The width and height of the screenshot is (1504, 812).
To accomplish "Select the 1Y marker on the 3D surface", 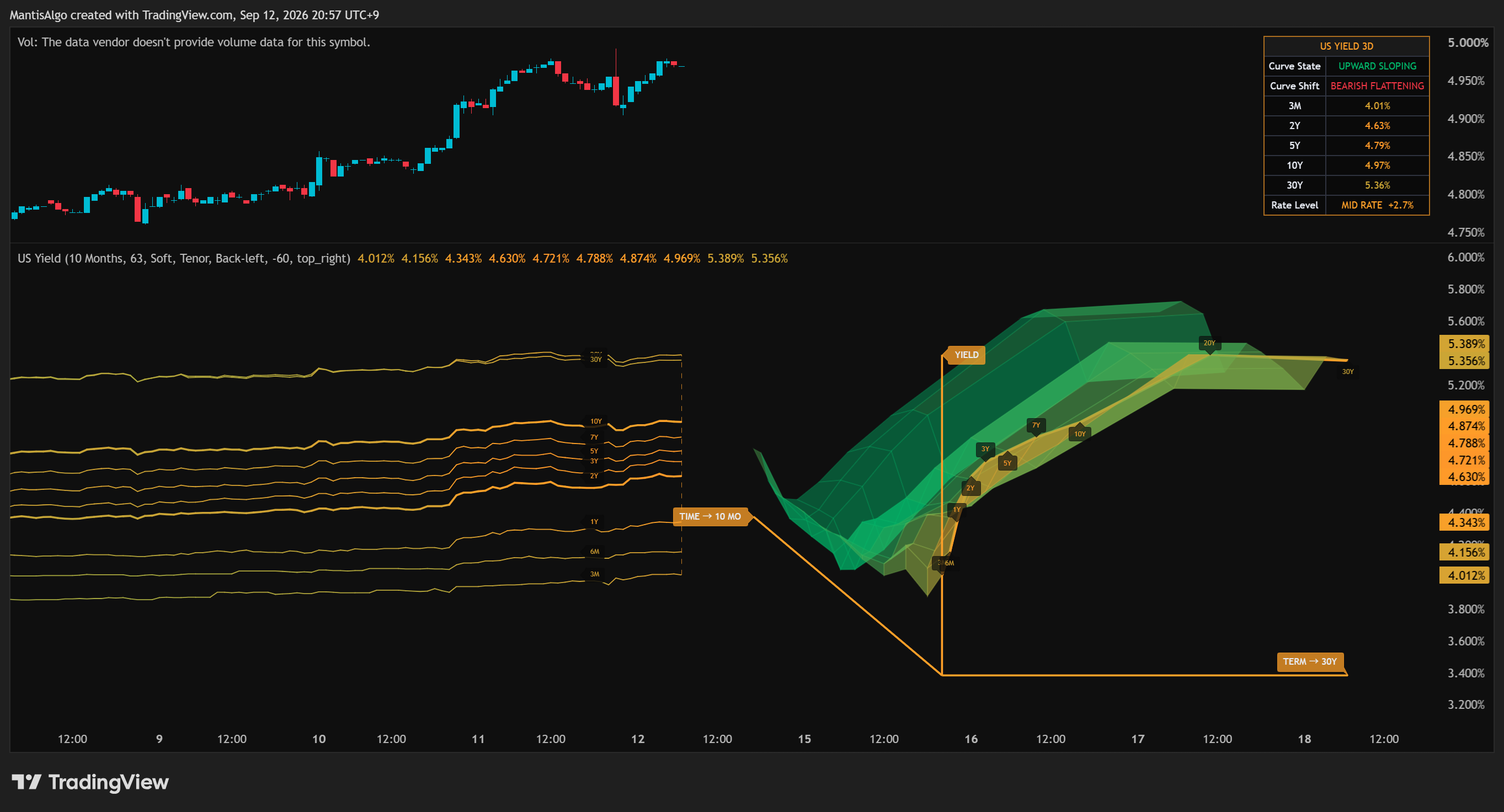I will pos(956,510).
